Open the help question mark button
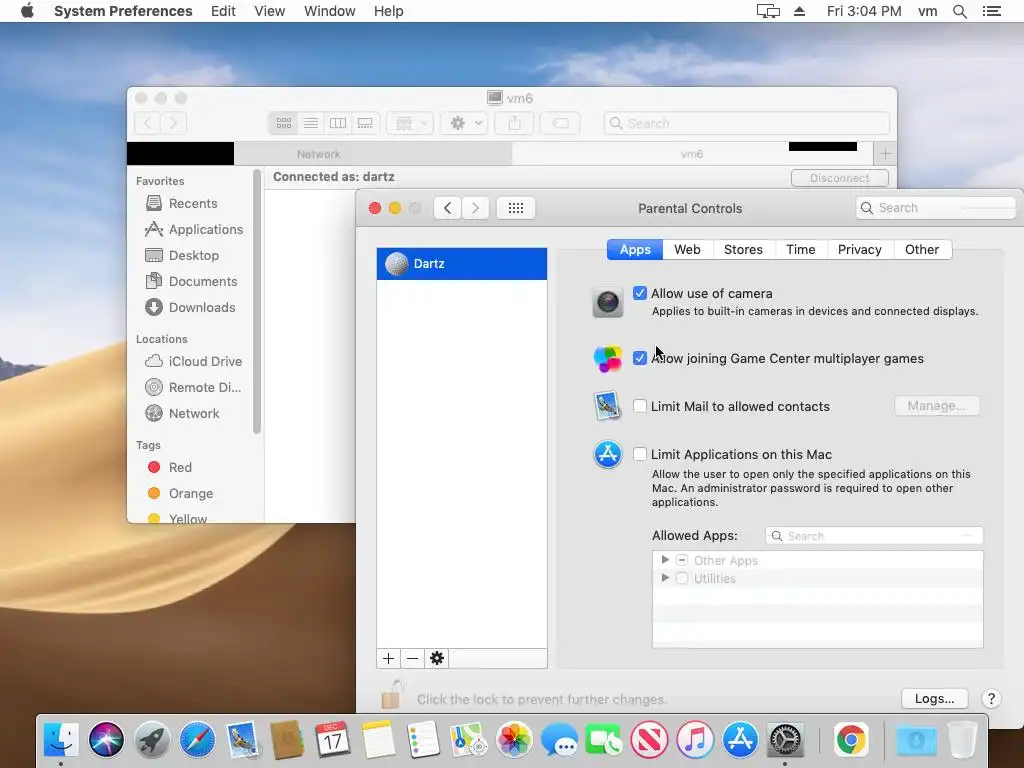 point(991,699)
